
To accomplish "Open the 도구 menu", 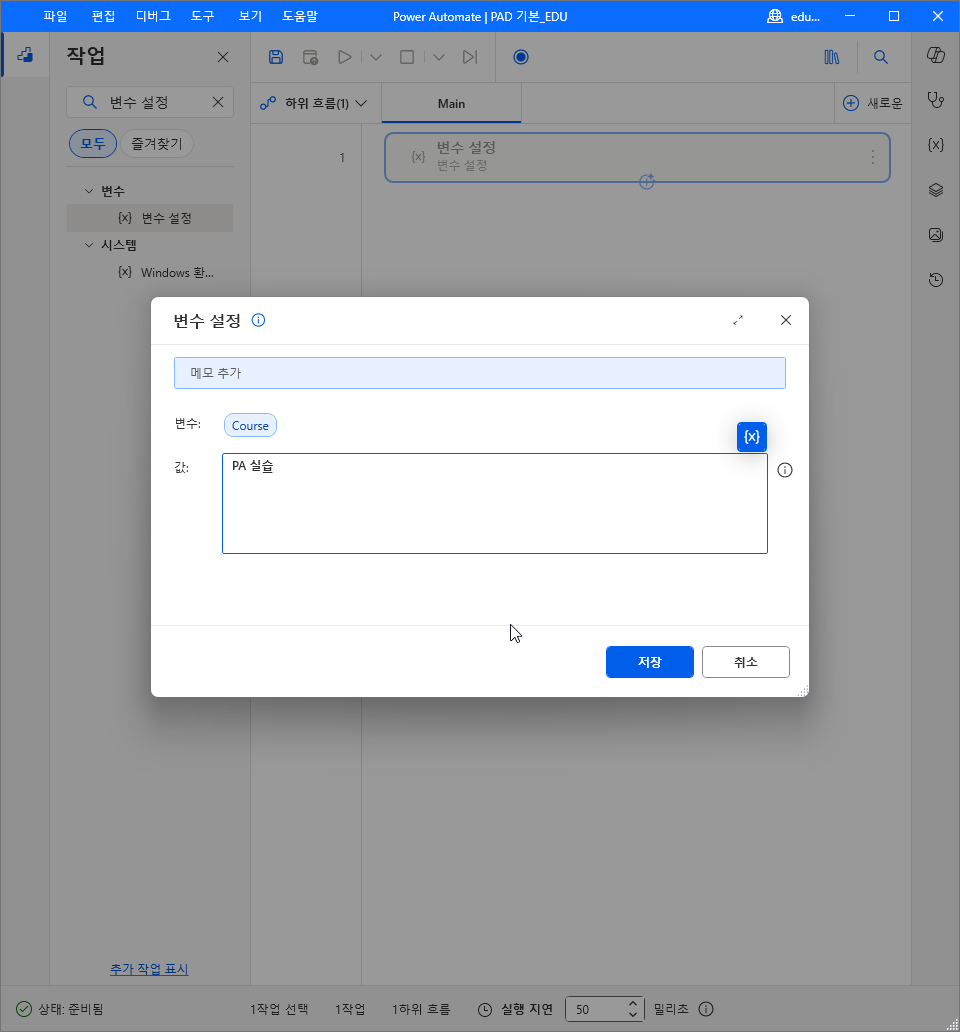I will tap(203, 16).
